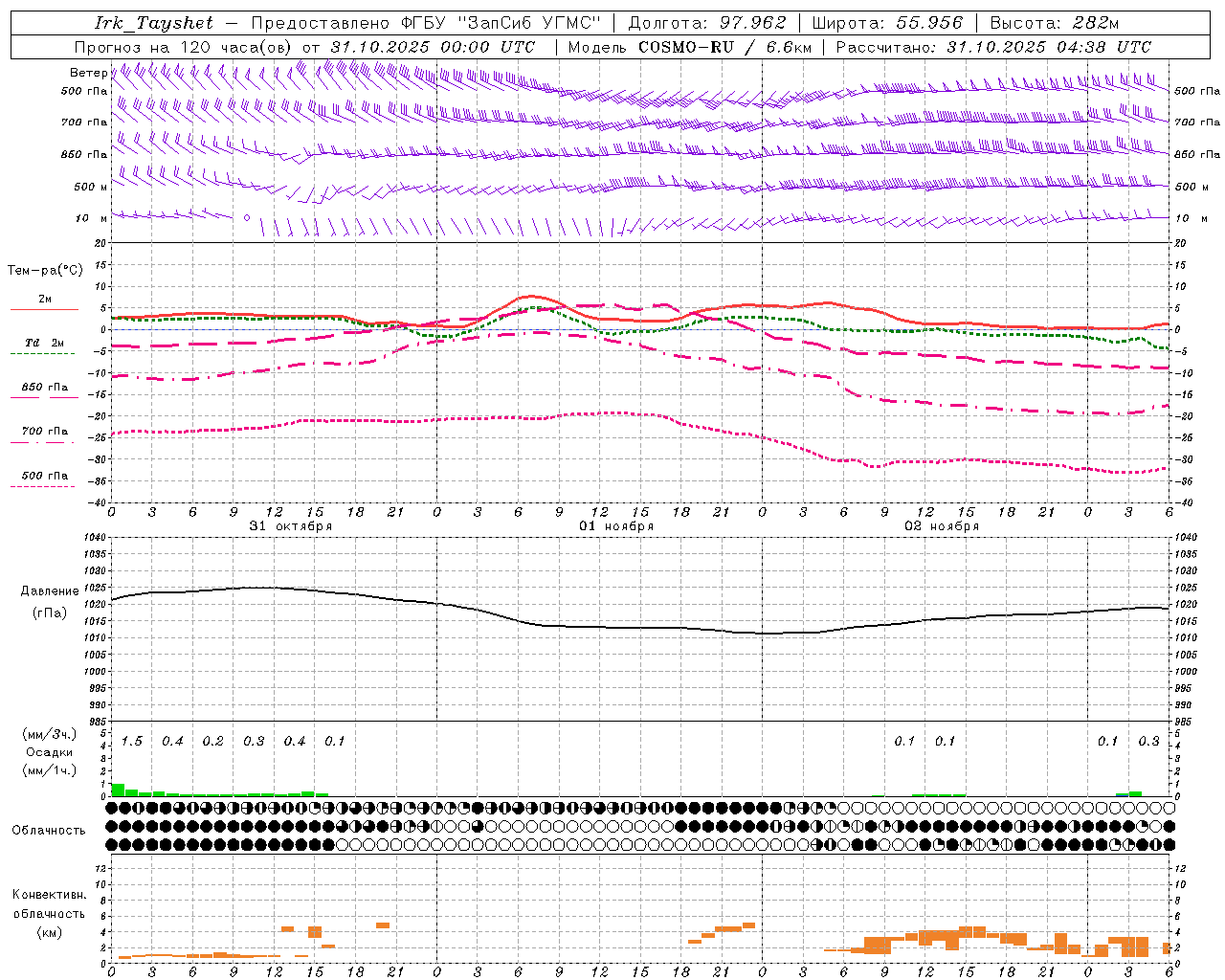Click the latitude value Широта: 55.956
The height and width of the screenshot is (980, 1225).
click(887, 23)
